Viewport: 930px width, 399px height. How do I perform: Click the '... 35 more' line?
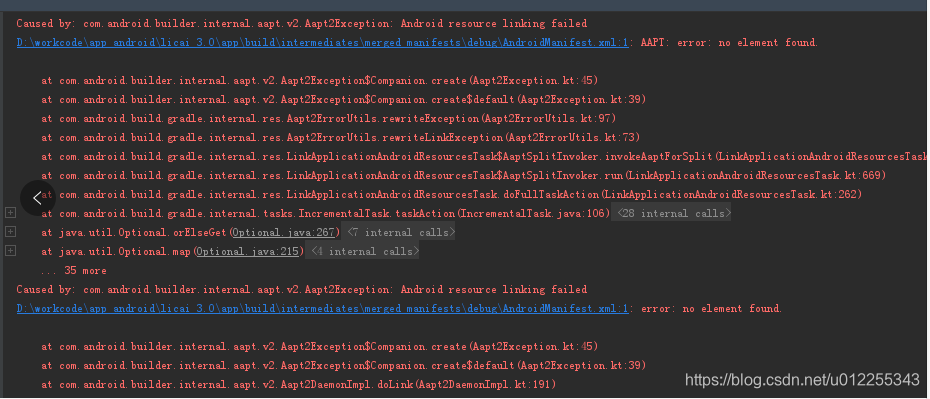click(74, 270)
